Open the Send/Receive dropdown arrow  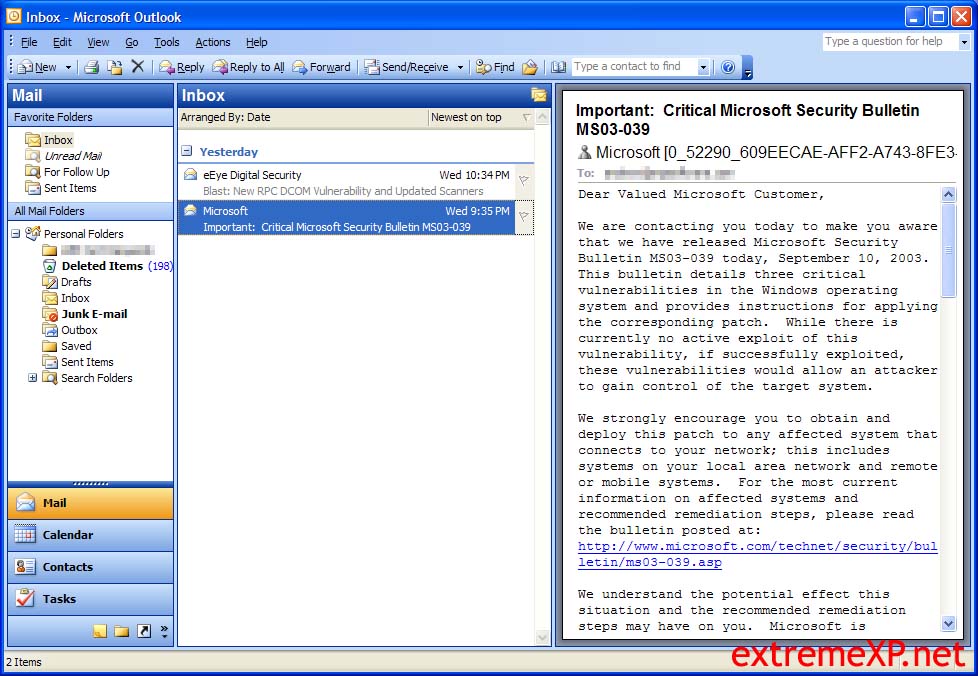click(460, 67)
